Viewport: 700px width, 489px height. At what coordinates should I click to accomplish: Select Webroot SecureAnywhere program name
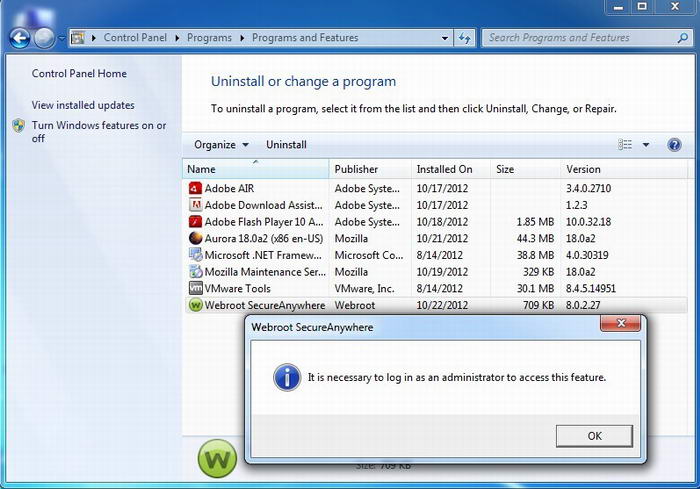click(x=265, y=305)
